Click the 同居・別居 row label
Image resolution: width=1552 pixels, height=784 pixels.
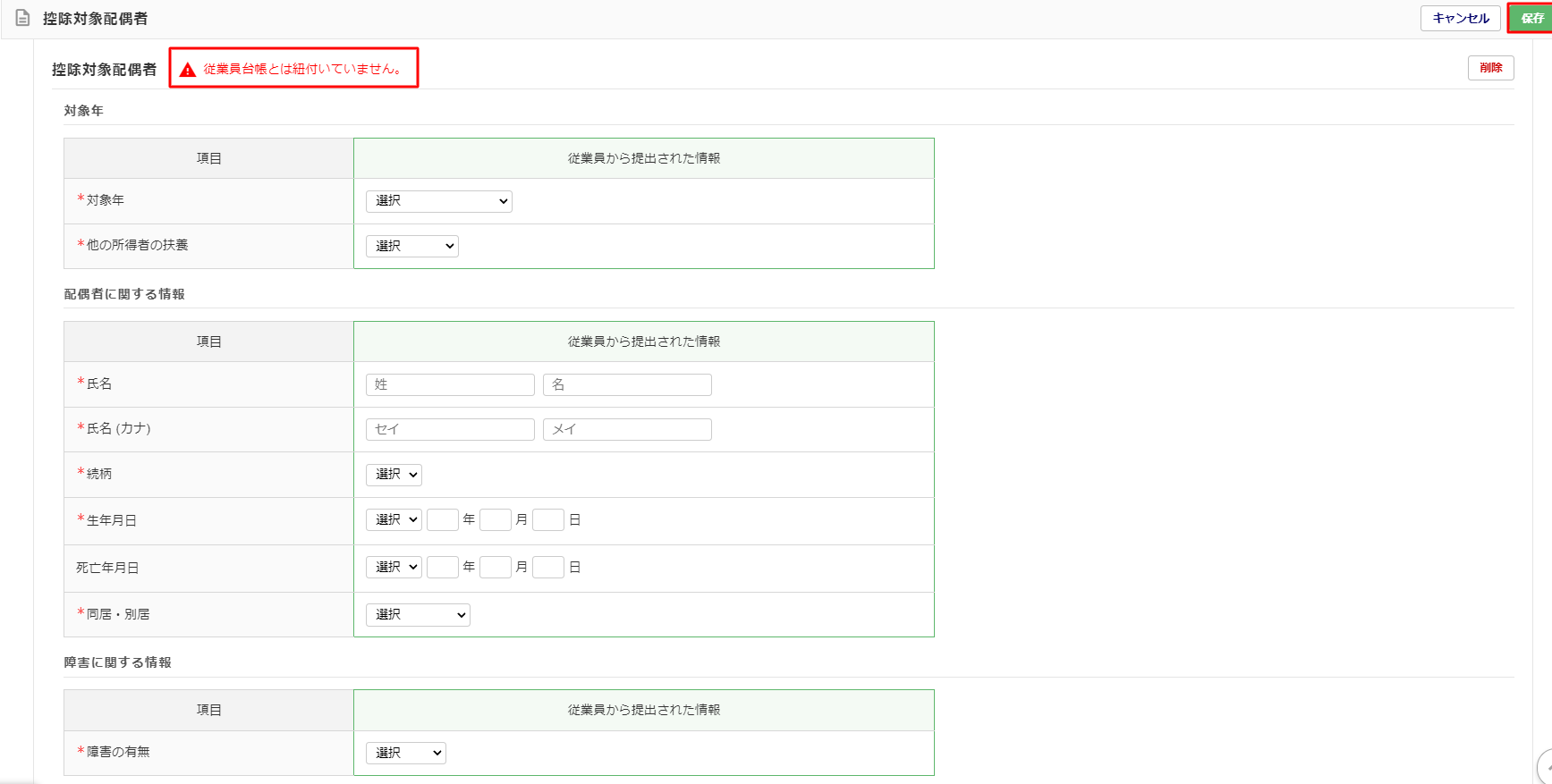coord(118,614)
